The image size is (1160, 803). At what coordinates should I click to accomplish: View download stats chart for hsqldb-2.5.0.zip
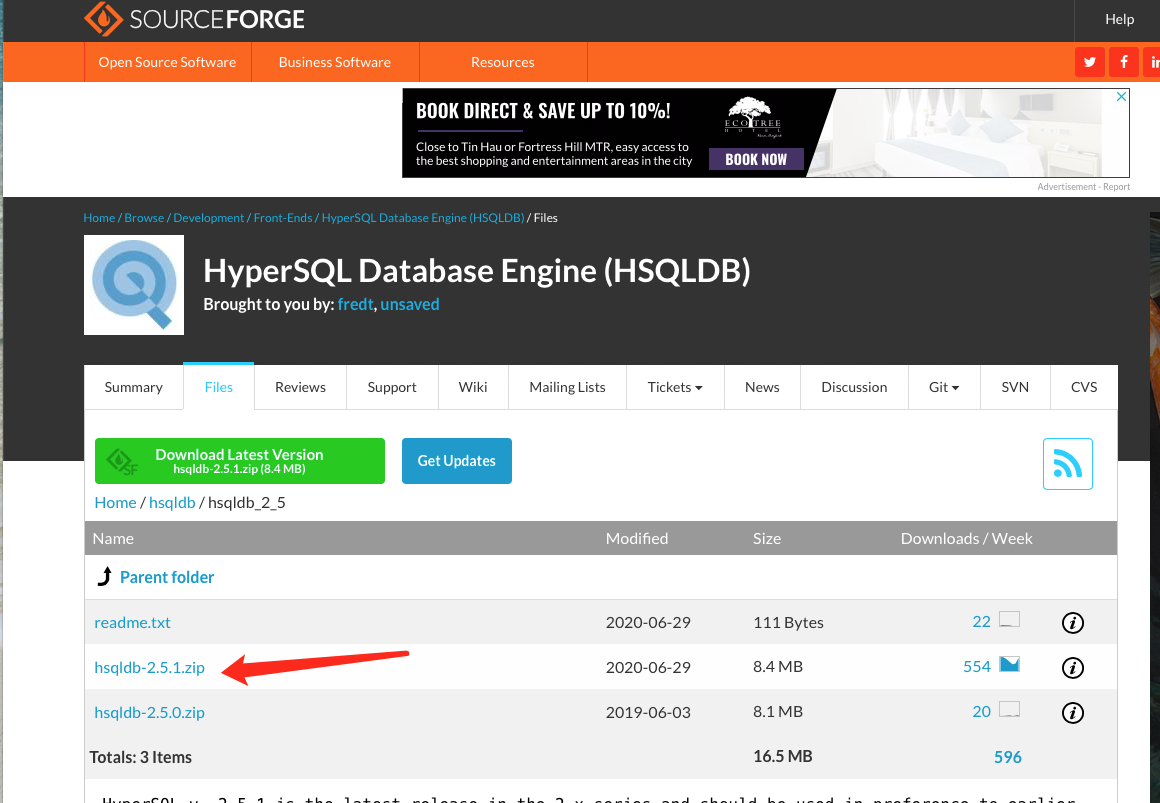tap(1009, 709)
